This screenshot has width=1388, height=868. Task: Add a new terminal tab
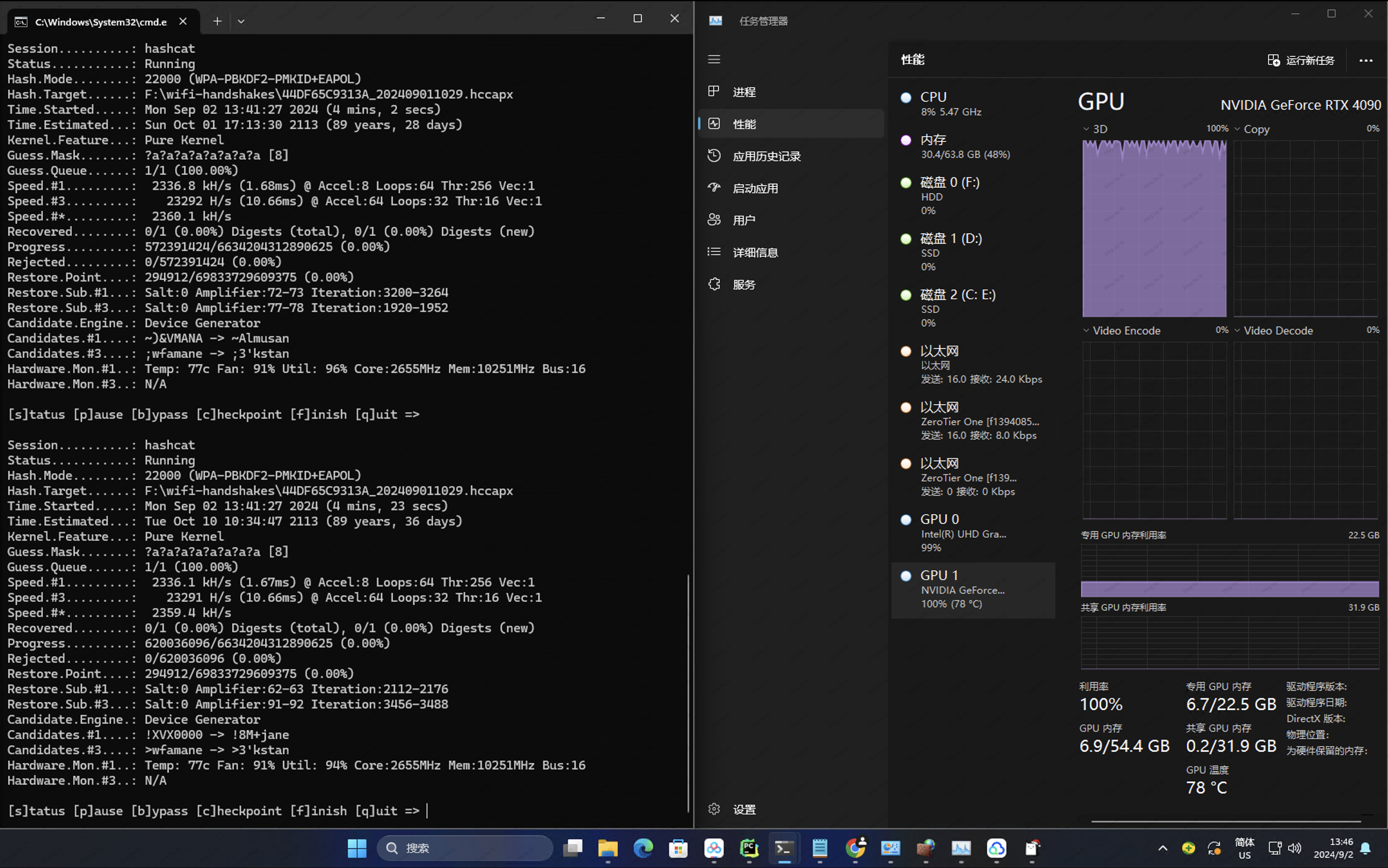(217, 21)
